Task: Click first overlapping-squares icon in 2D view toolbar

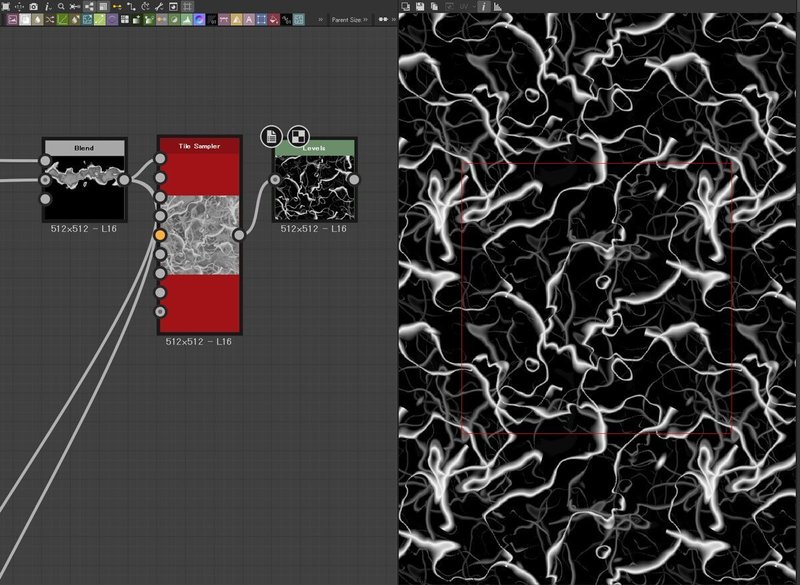Action: 405,7
